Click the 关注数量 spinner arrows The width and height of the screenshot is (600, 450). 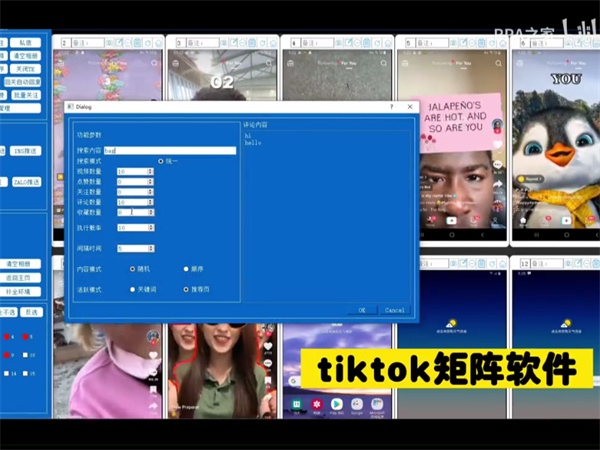(151, 192)
